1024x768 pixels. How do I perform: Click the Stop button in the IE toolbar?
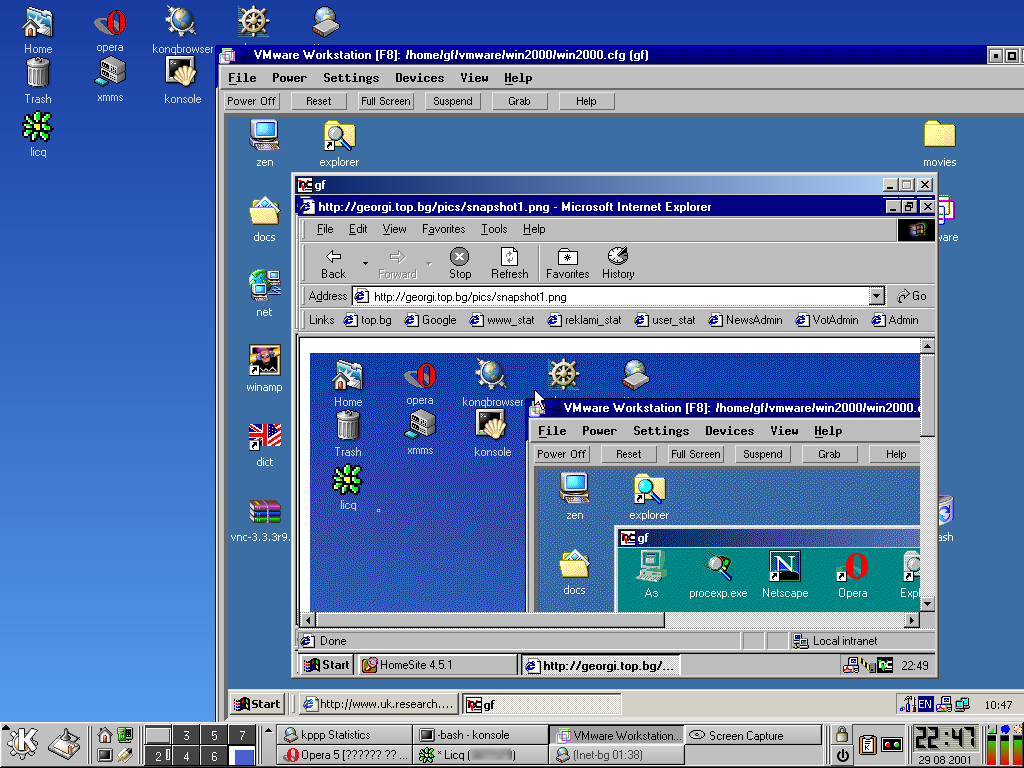460,264
